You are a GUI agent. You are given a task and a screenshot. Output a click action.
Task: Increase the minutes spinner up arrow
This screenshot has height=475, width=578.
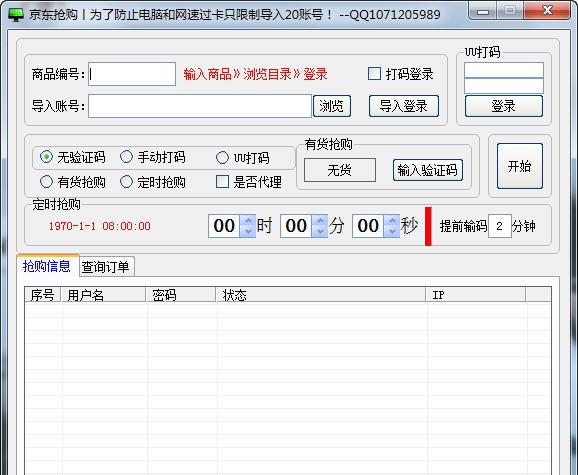click(x=320, y=220)
